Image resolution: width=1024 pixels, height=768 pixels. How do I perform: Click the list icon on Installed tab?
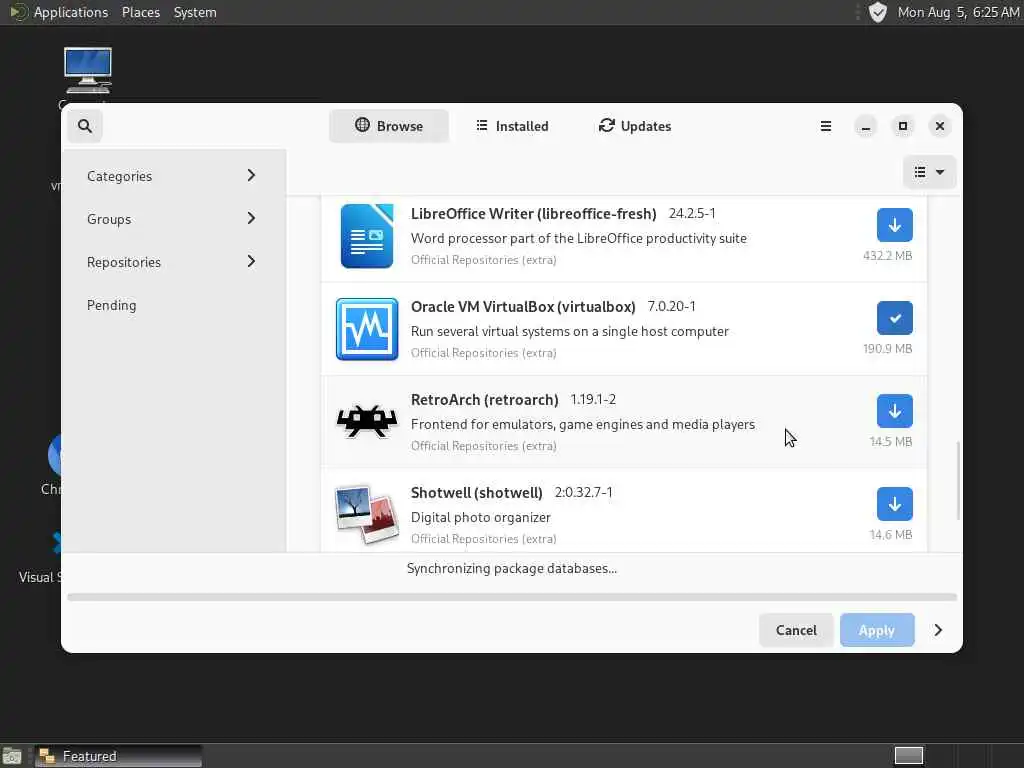(482, 125)
